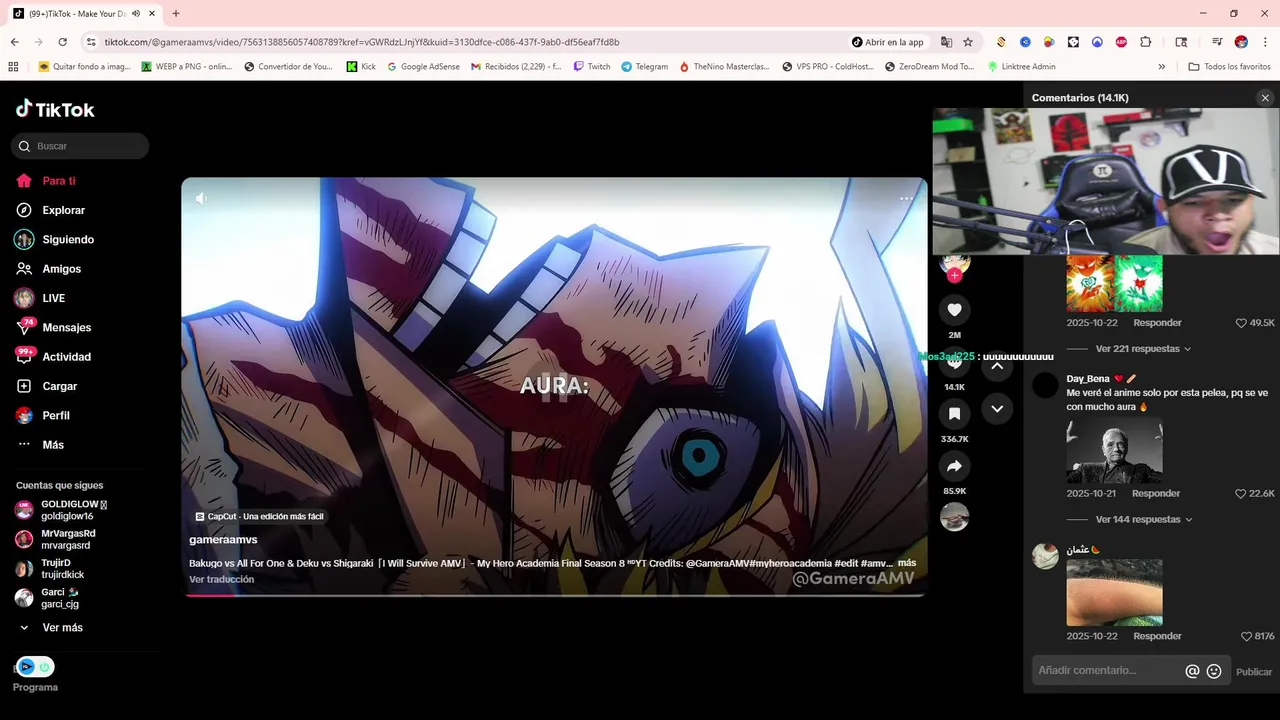
Task: Bookmark page with star icon
Action: pyautogui.click(x=968, y=42)
